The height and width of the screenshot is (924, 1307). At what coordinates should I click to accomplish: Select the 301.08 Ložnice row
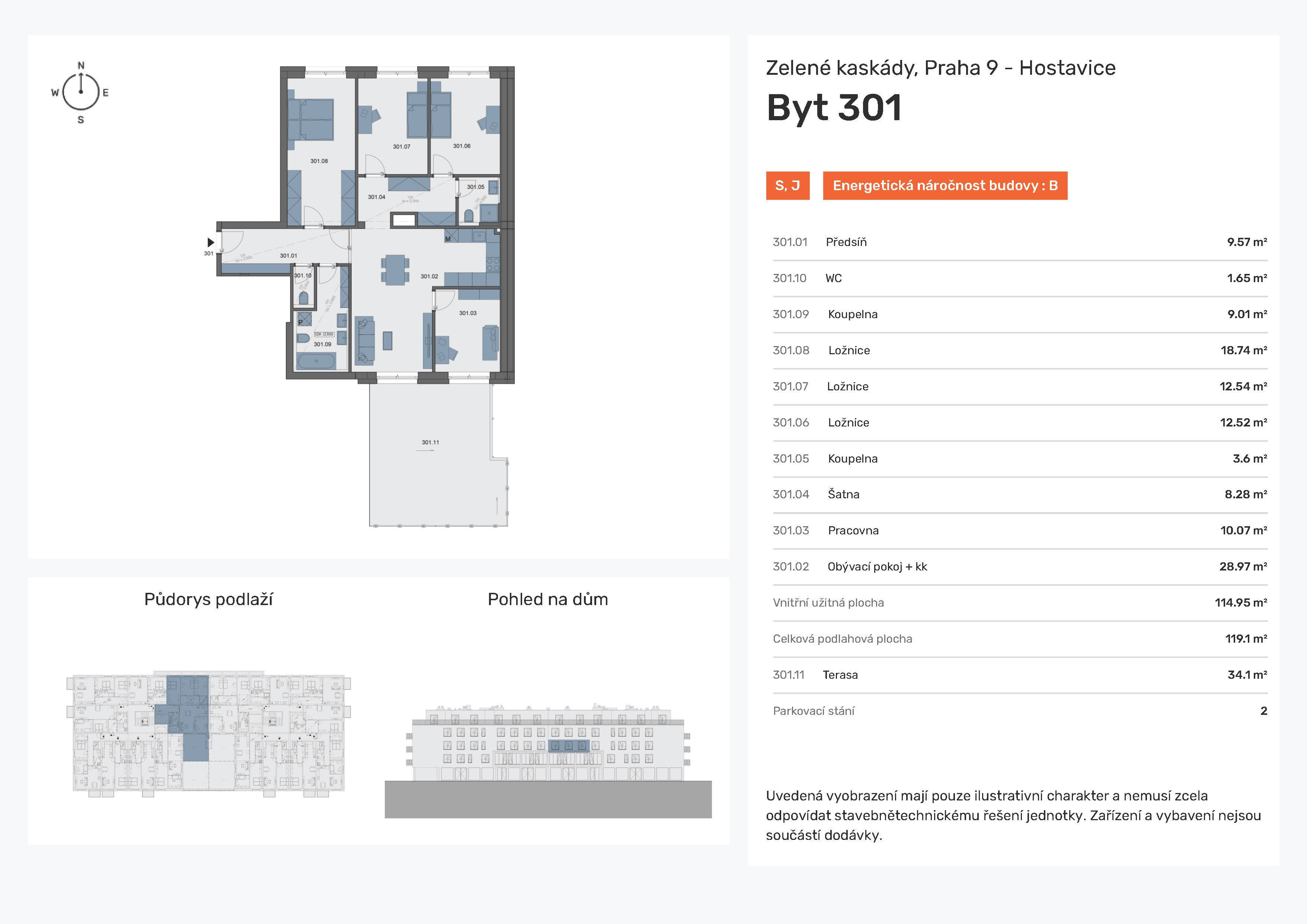click(x=1020, y=351)
